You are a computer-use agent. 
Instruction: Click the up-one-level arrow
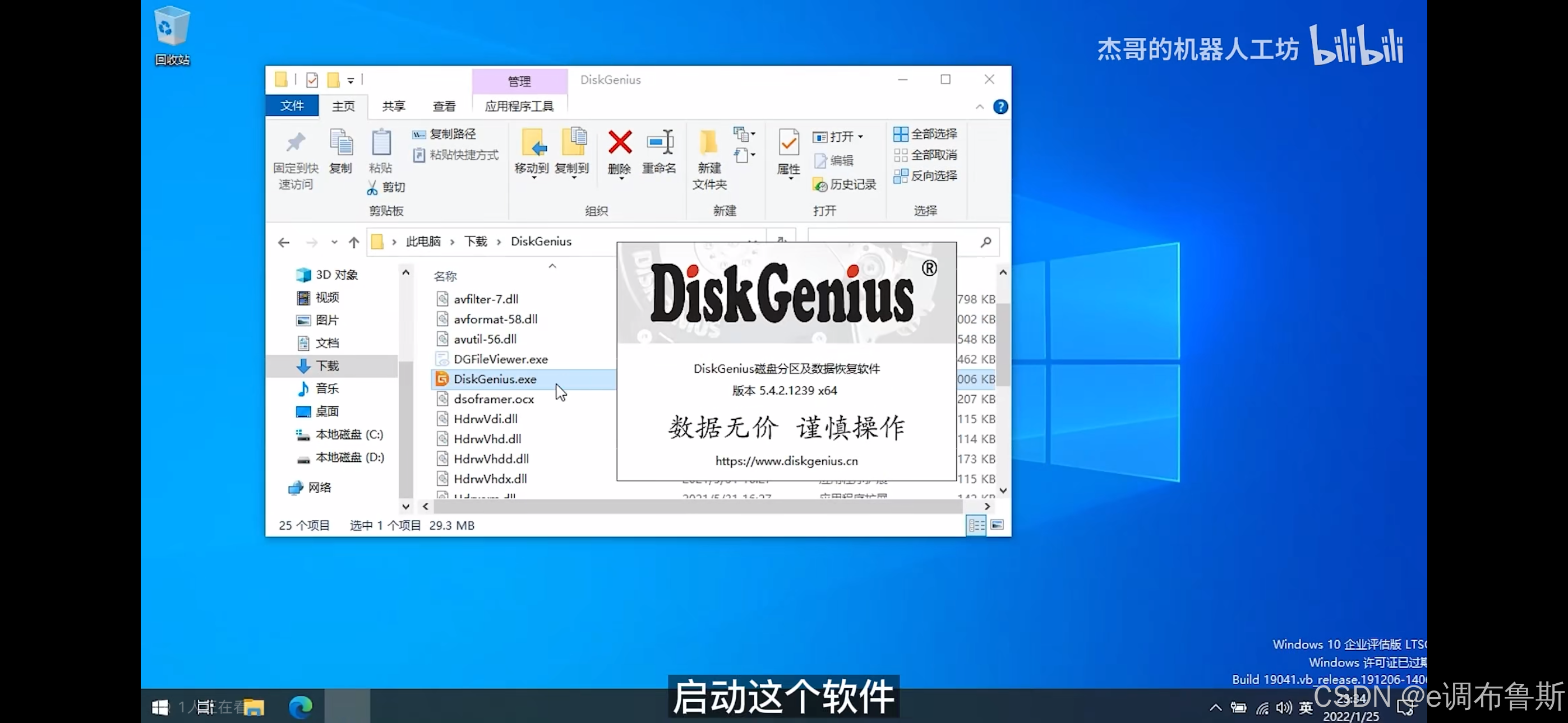click(x=354, y=243)
